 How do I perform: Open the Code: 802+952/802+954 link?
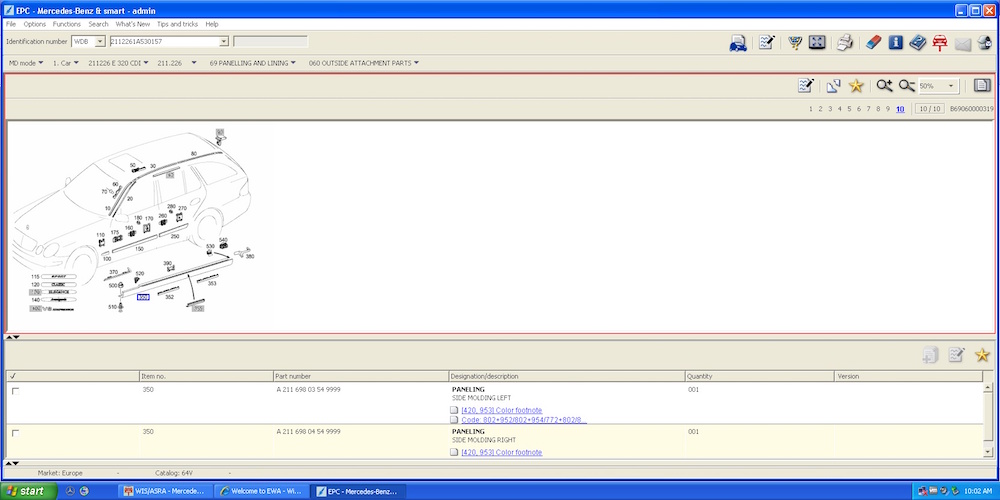tap(524, 420)
